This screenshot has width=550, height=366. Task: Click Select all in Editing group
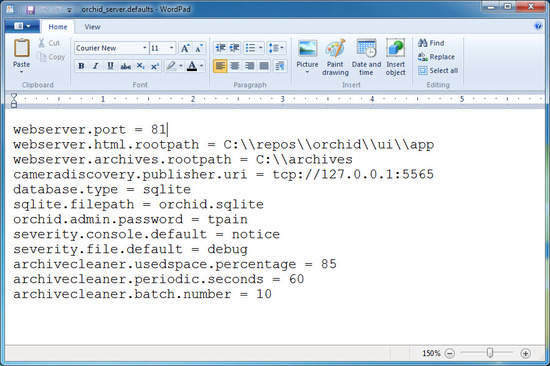(x=438, y=71)
